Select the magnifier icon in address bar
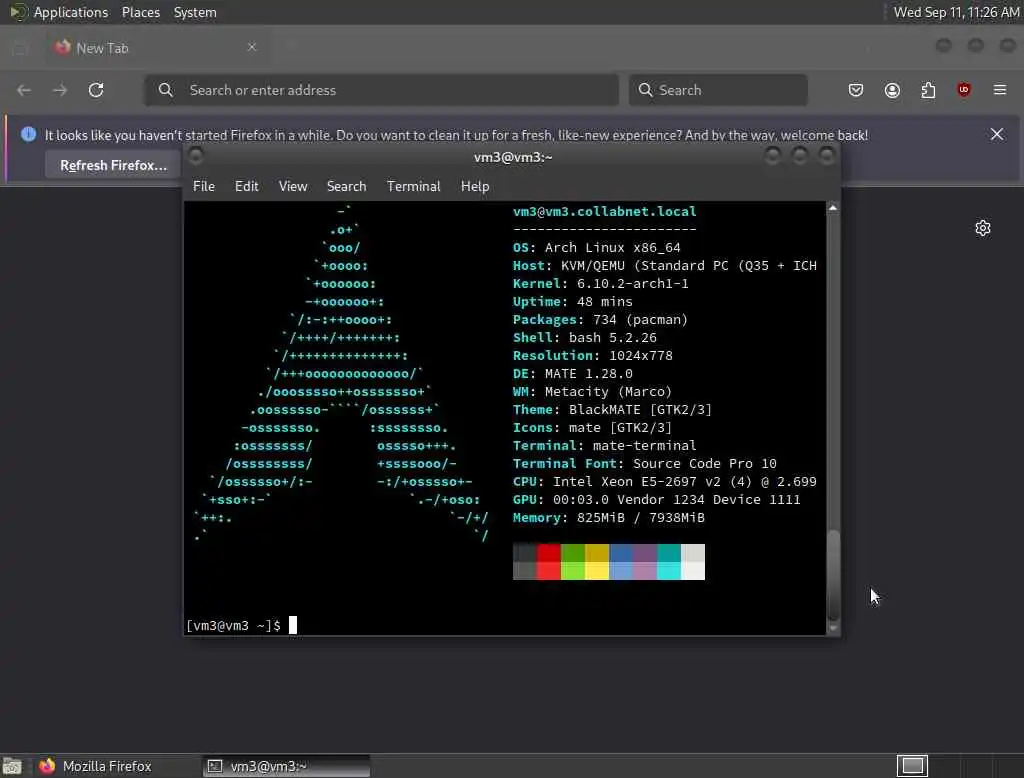Screen dimensions: 1024x778 166,90
